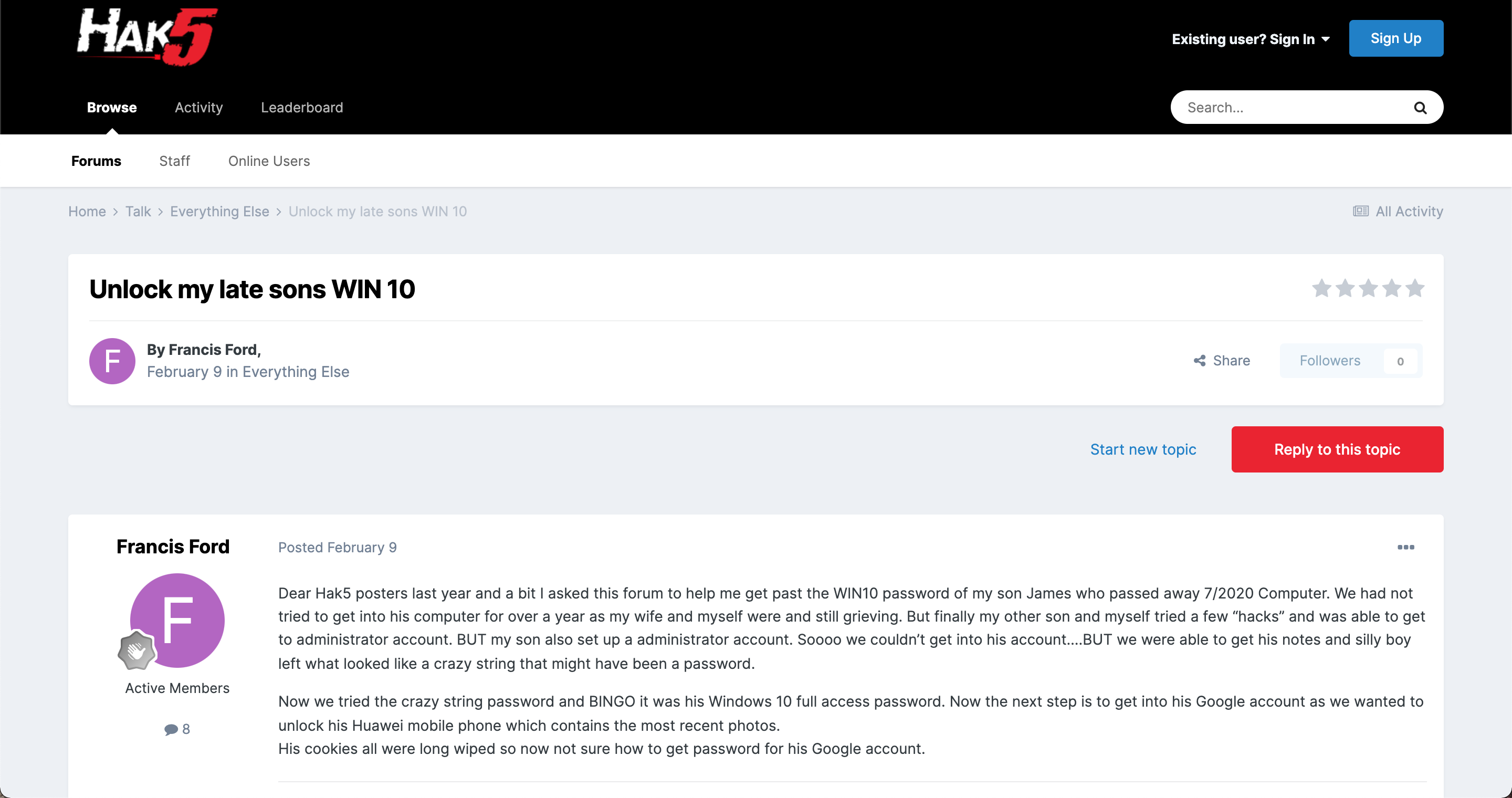Click the post count speech bubble icon
This screenshot has width=1512, height=798.
pos(171,729)
